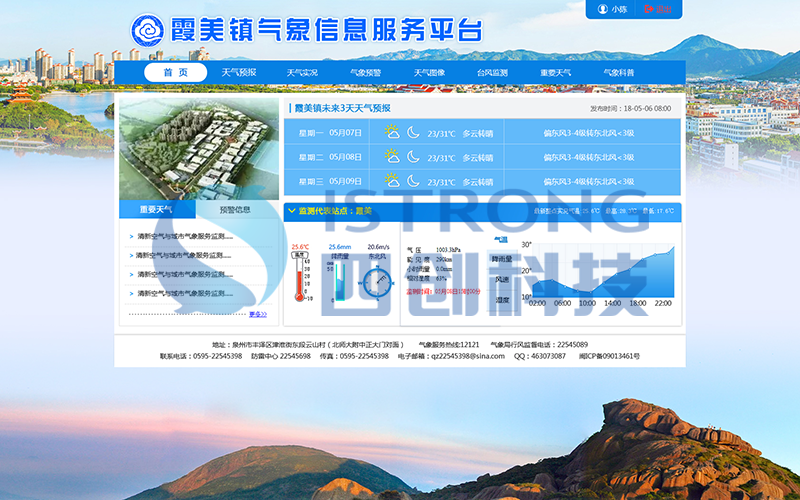Click the username 小陈
The width and height of the screenshot is (800, 500).
click(619, 9)
